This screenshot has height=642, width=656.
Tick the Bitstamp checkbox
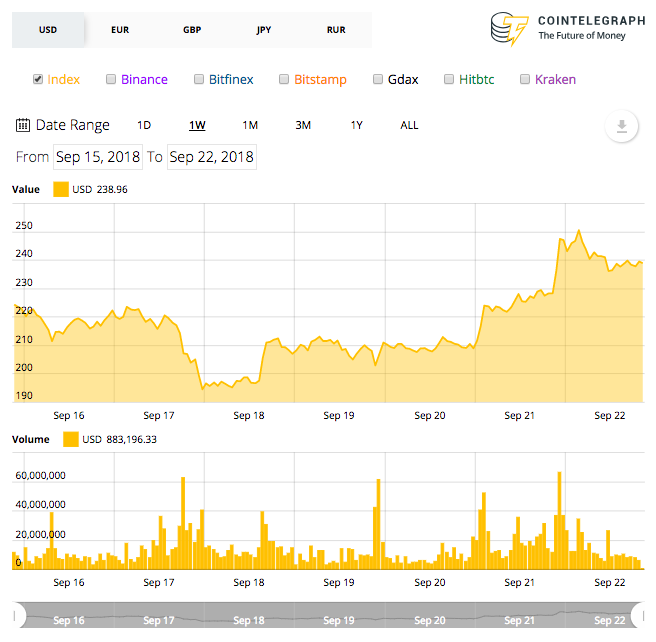284,79
